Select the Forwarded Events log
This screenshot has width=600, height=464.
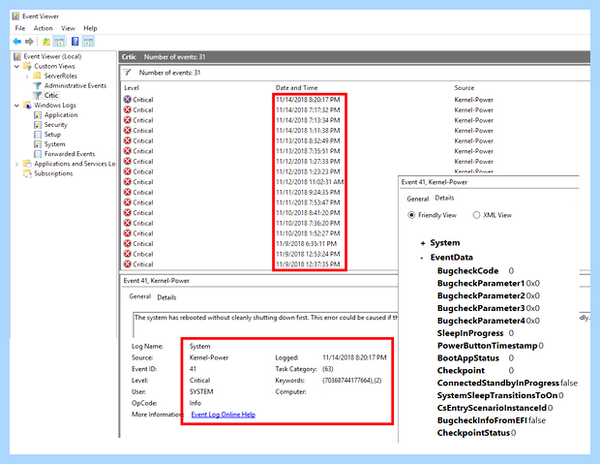[x=70, y=154]
